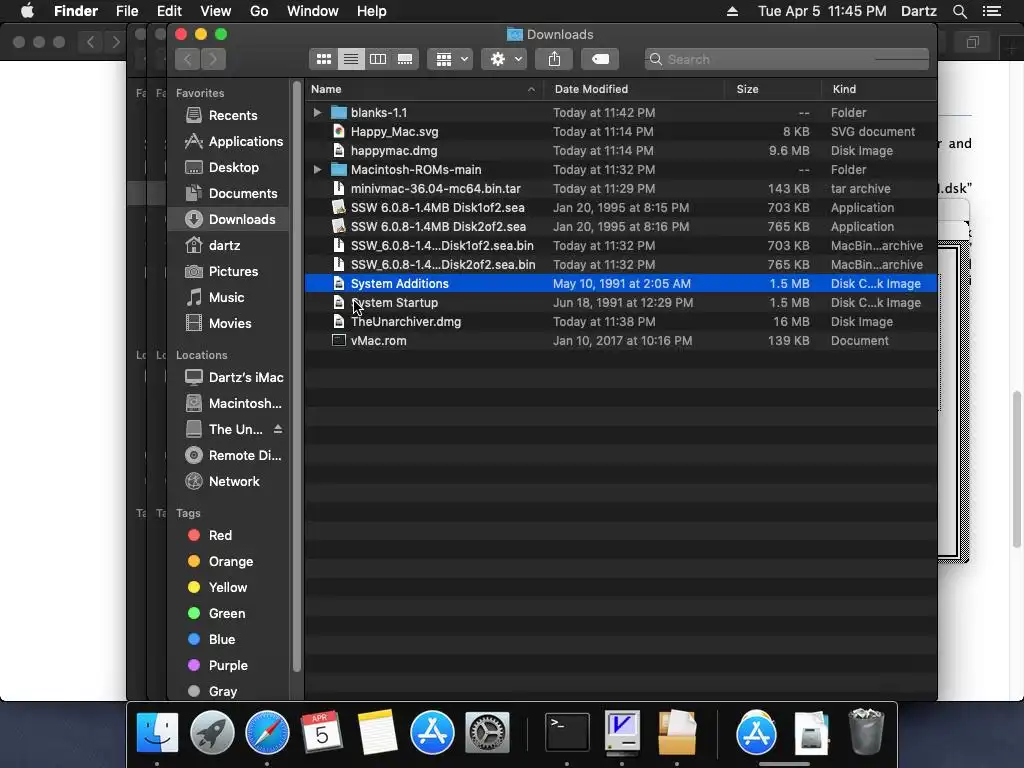Click the Edit Tags toolbar button
This screenshot has width=1024, height=768.
click(x=600, y=59)
